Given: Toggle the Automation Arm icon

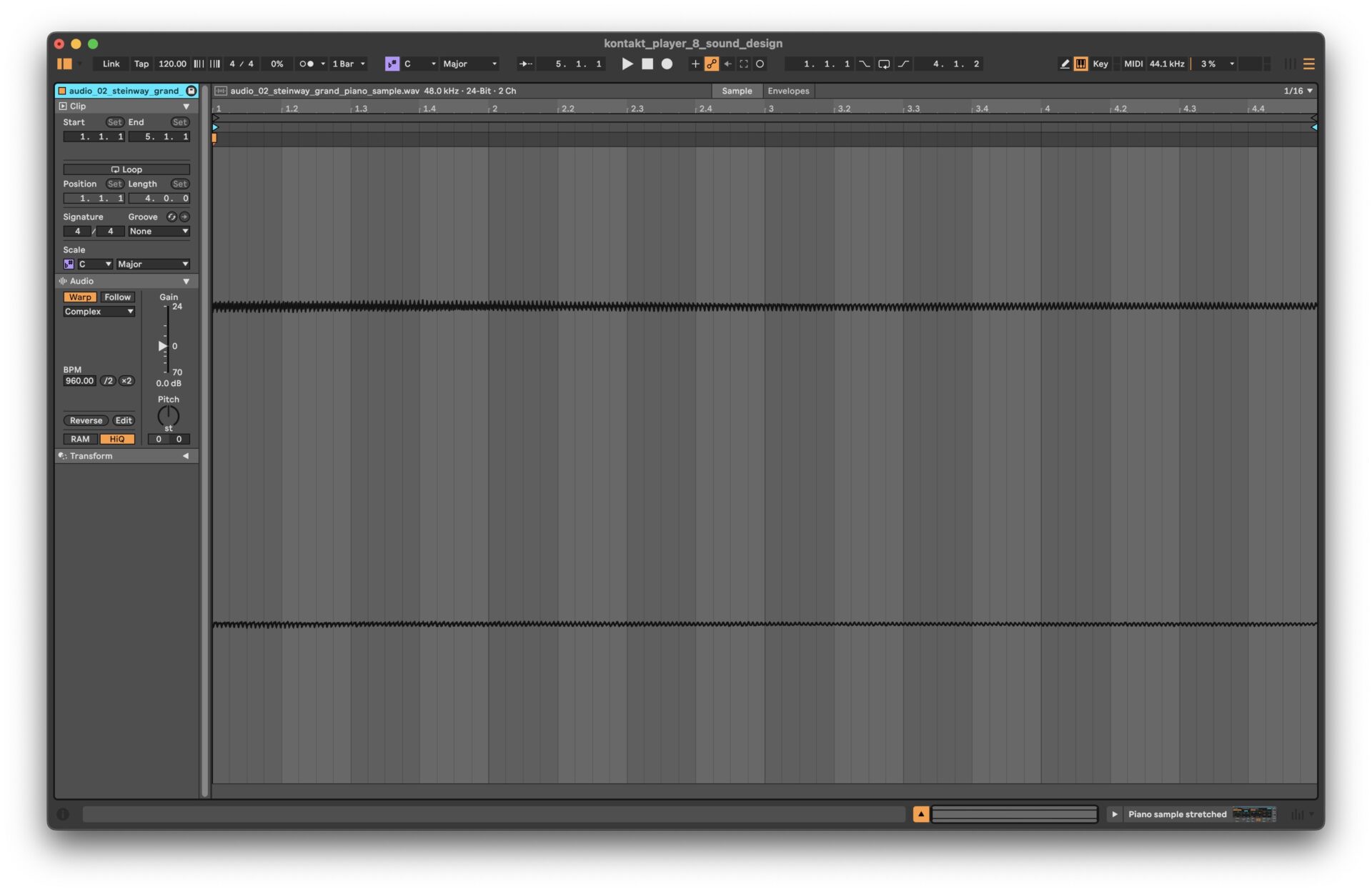Looking at the screenshot, I should point(712,64).
